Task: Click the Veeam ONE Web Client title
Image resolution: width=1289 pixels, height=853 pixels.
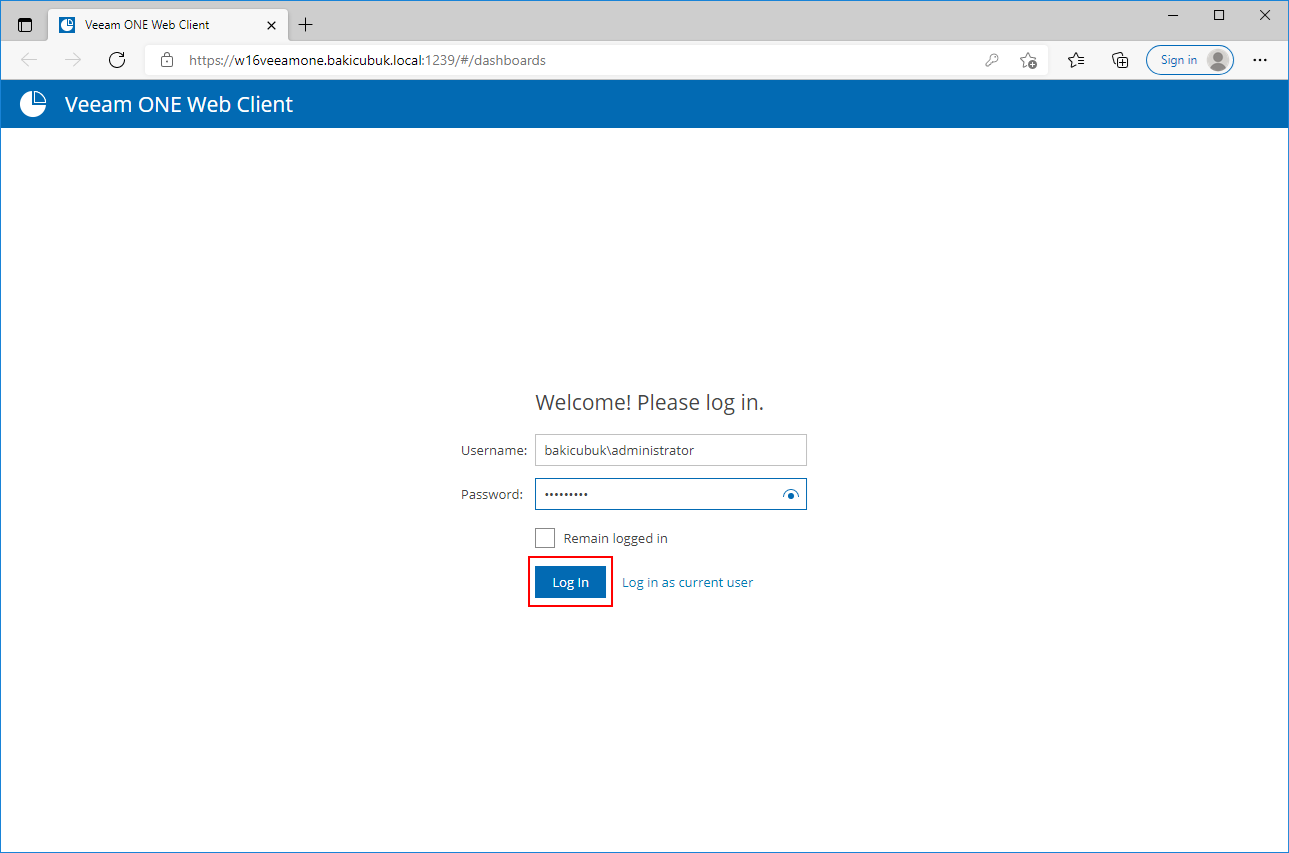Action: coord(179,104)
